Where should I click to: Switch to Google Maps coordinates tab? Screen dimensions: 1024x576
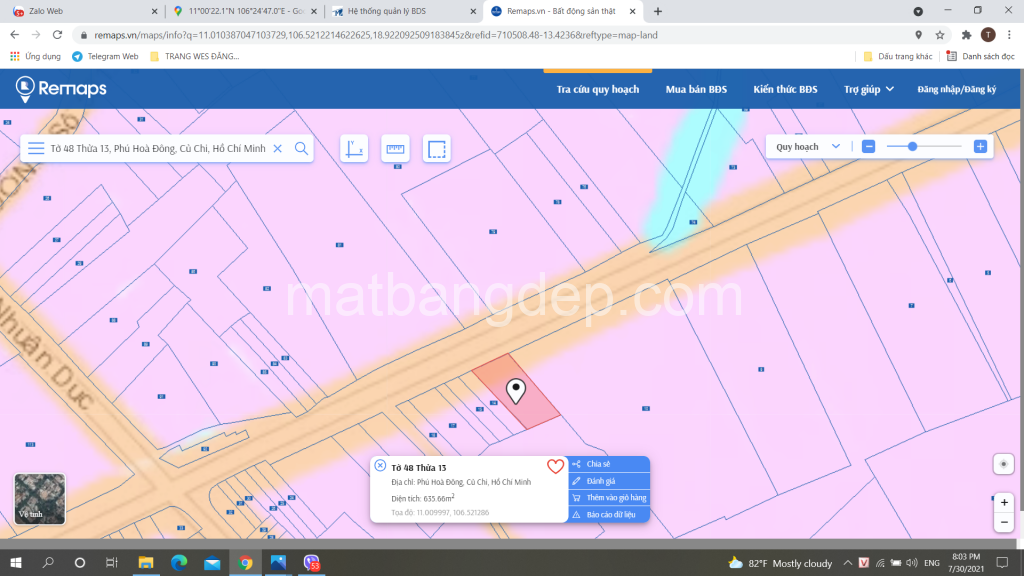tap(245, 11)
